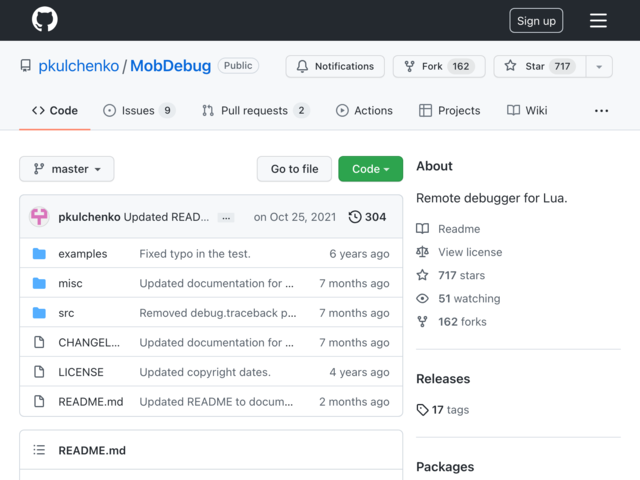Click the 'on Oct 25, 2021' commit date
Screen dimensions: 640x480
point(295,217)
